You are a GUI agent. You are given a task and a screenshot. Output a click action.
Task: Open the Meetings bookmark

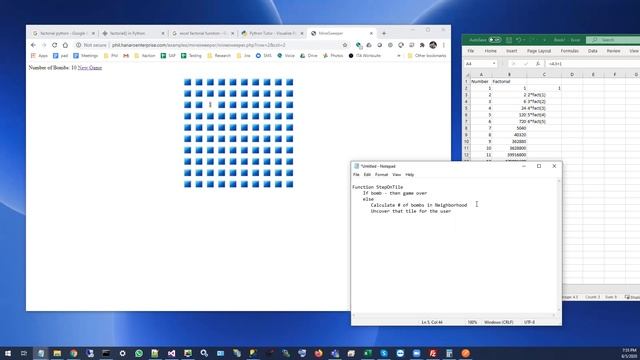click(86, 56)
